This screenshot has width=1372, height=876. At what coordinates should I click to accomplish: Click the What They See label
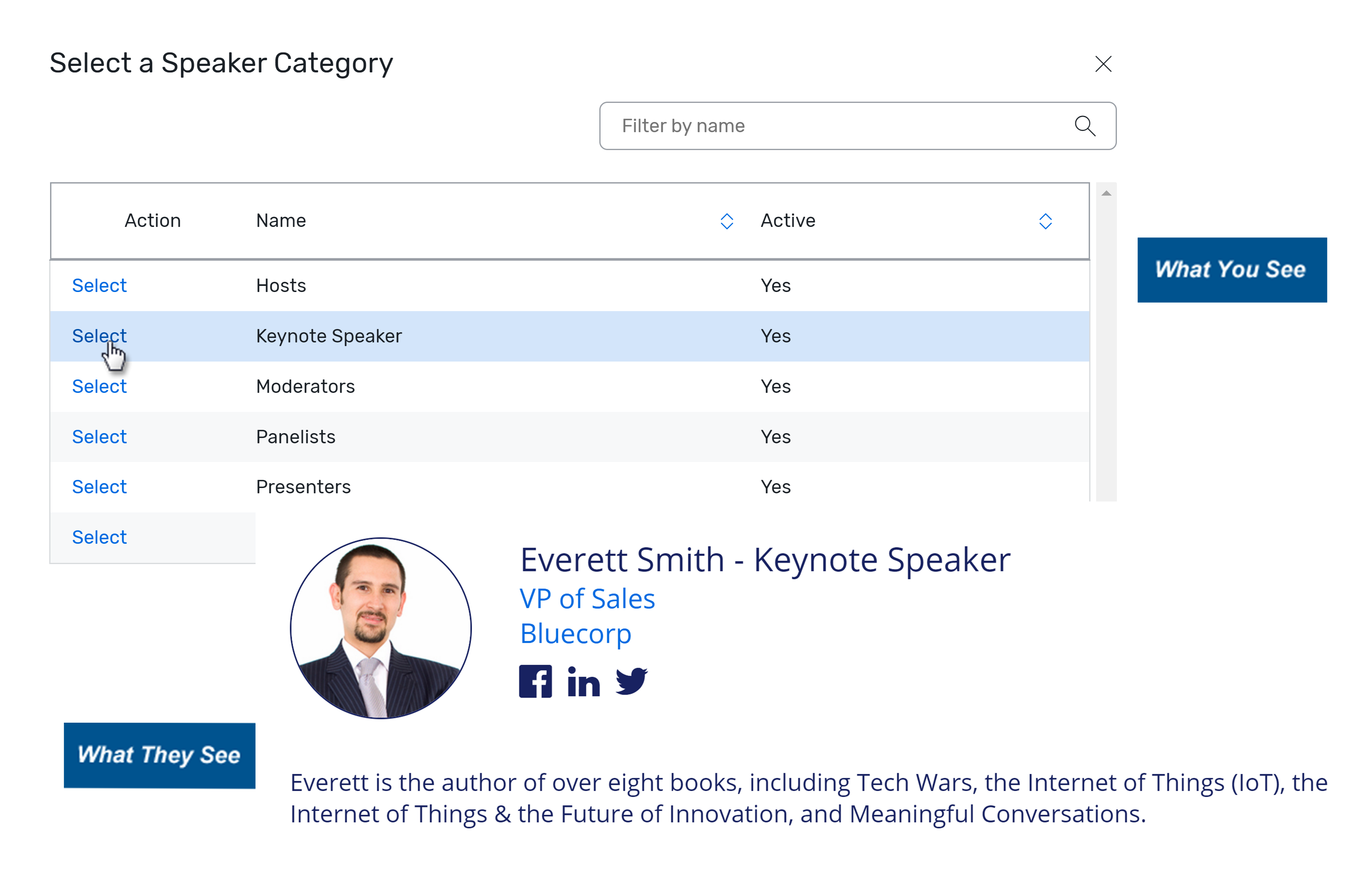coord(159,755)
